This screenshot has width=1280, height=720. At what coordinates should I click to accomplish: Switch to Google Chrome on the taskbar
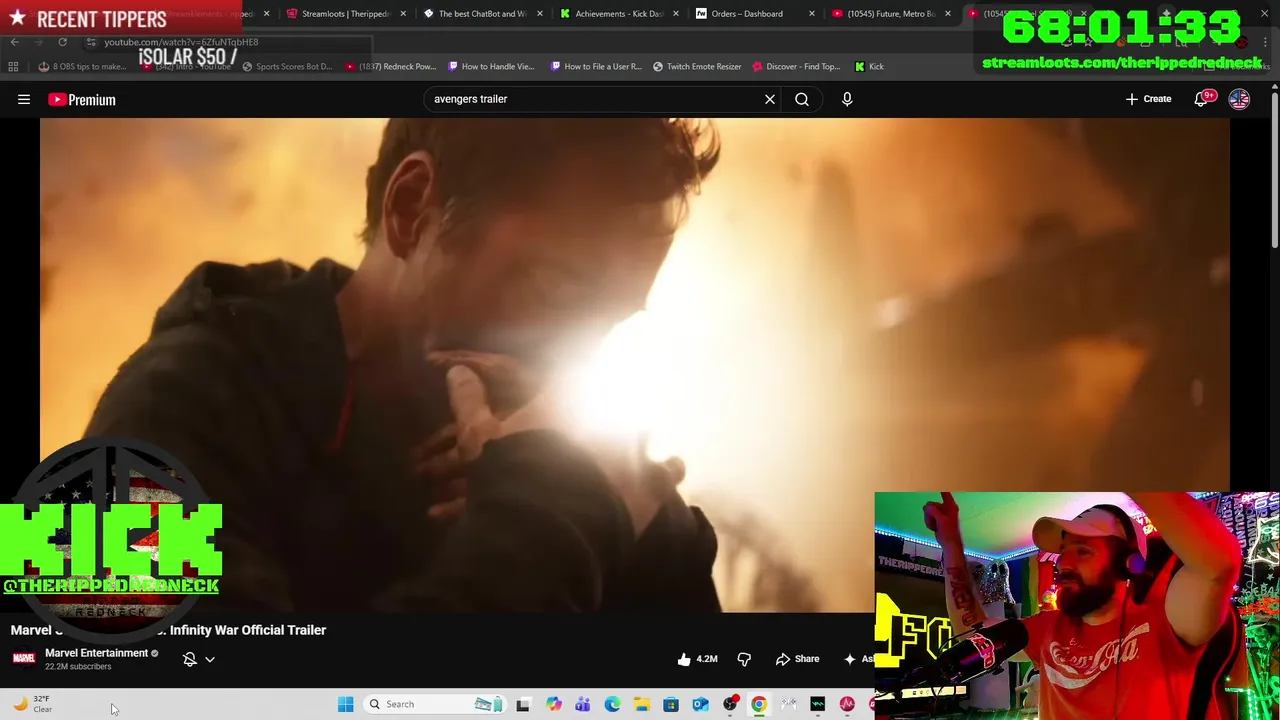click(759, 704)
